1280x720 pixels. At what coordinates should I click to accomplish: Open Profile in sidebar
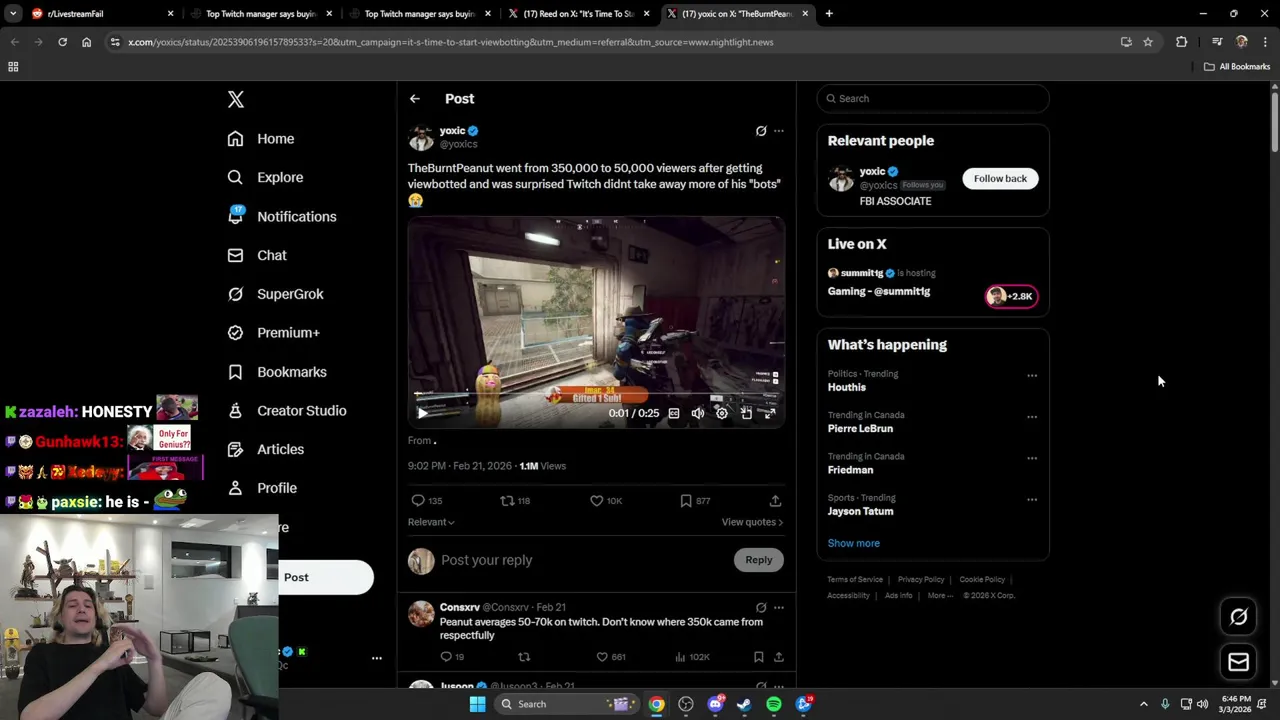(262, 488)
